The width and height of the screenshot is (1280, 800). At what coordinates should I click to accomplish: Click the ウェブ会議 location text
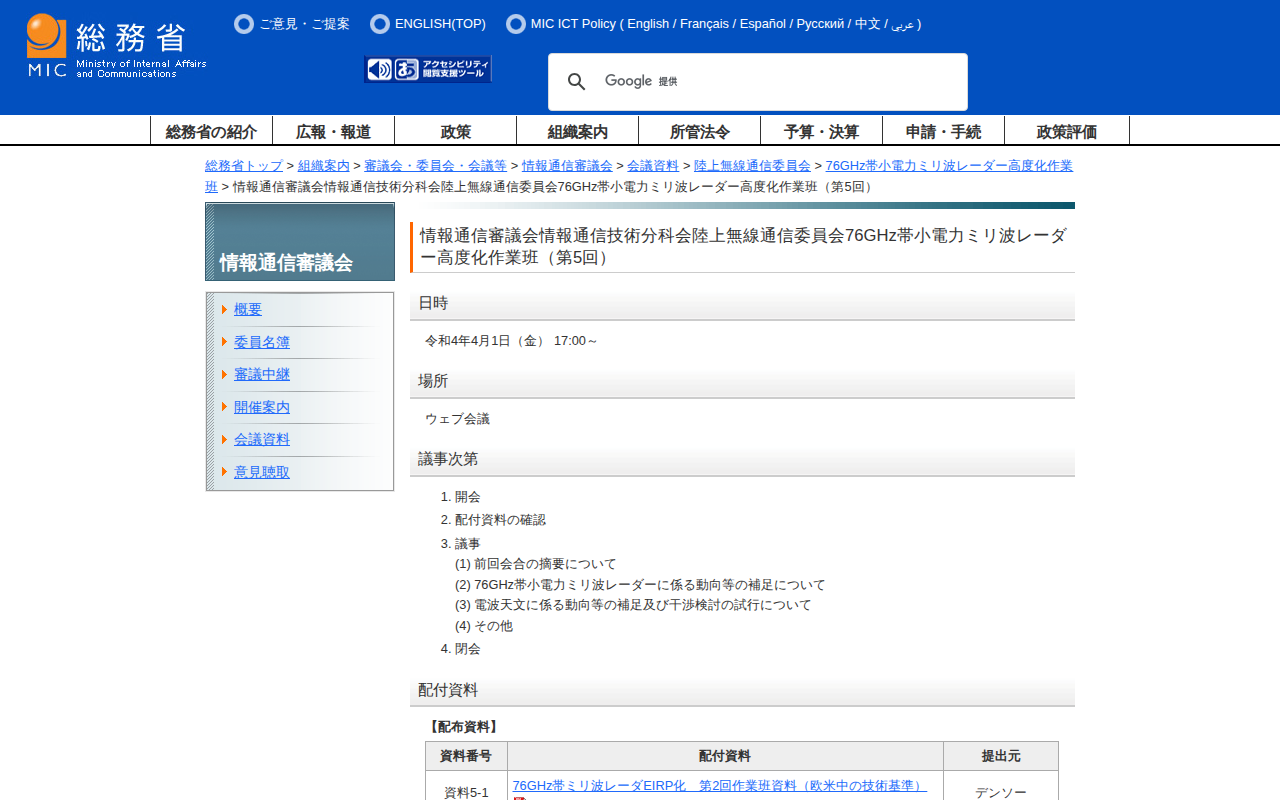[x=457, y=419]
